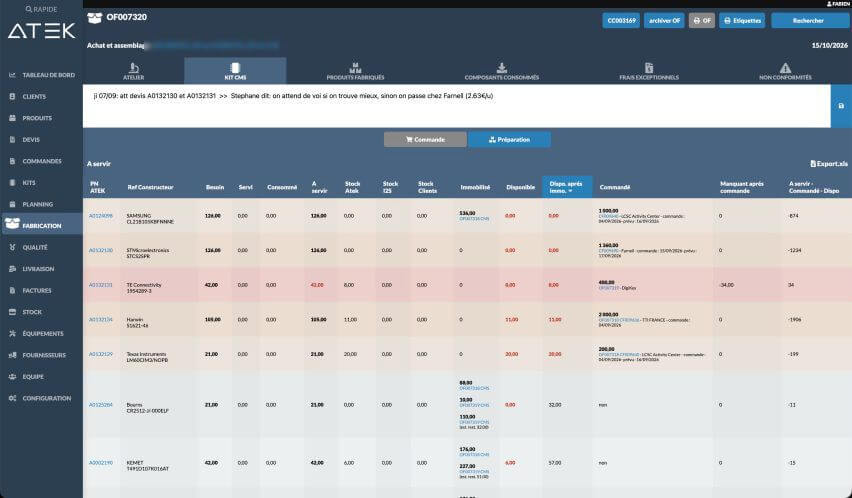Open Qualité icon in sidebar
This screenshot has height=498, width=852.
click(x=12, y=247)
